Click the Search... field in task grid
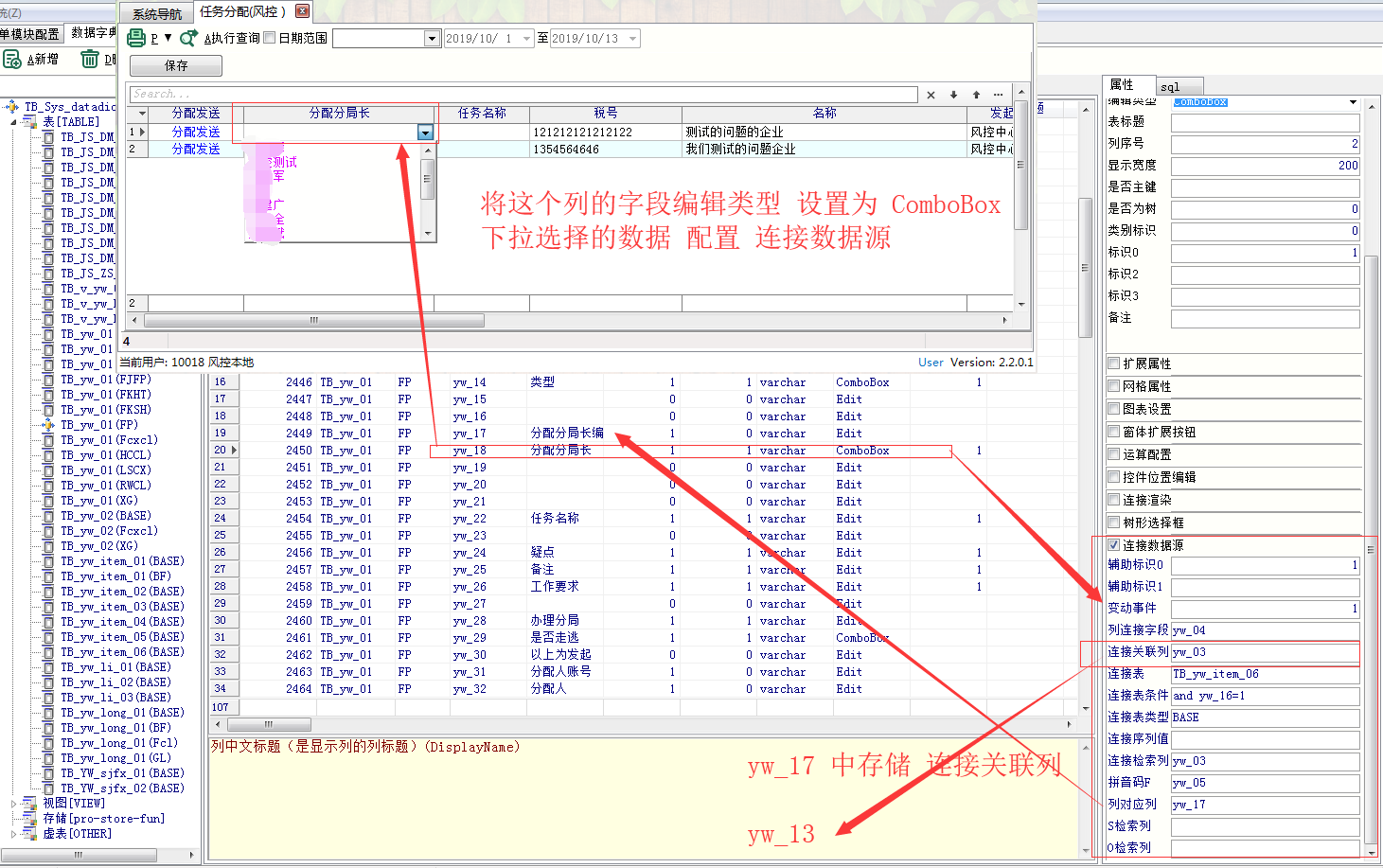The image size is (1383, 868). pyautogui.click(x=523, y=95)
